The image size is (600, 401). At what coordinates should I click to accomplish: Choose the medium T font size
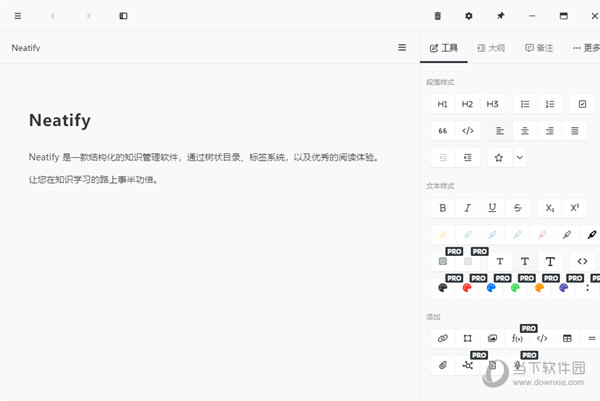click(525, 261)
